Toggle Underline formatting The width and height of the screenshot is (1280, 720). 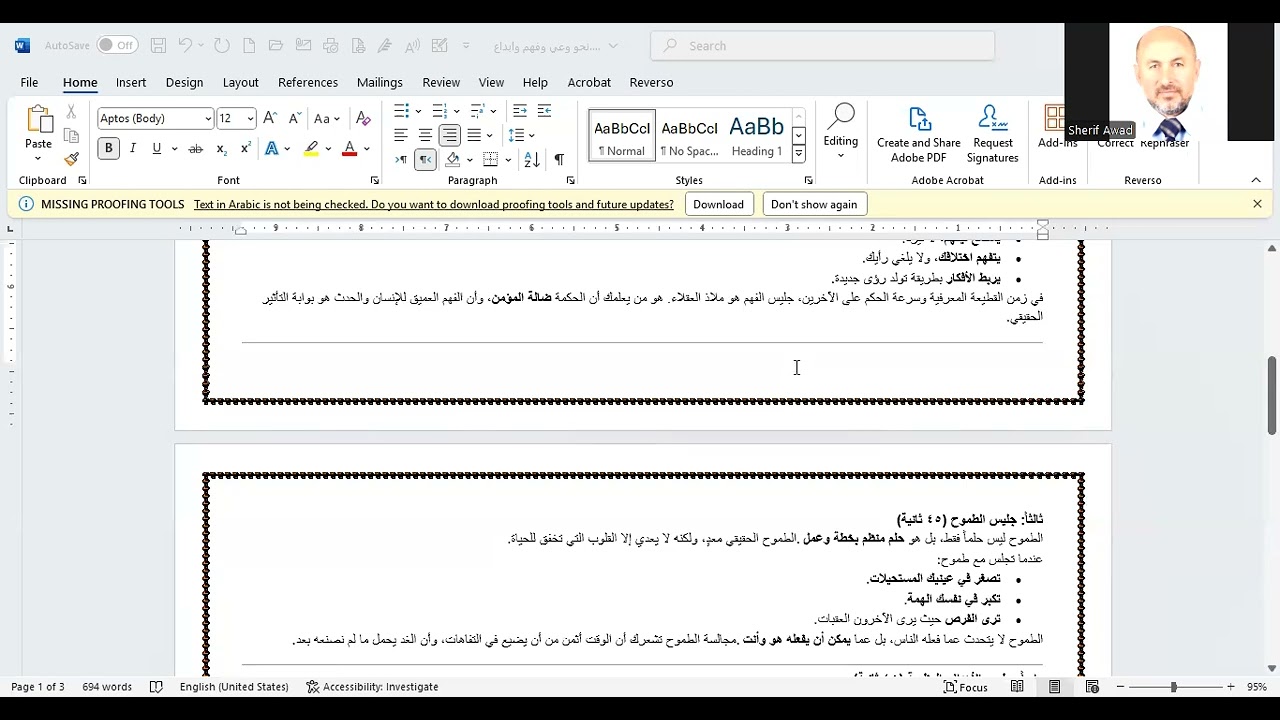point(157,149)
